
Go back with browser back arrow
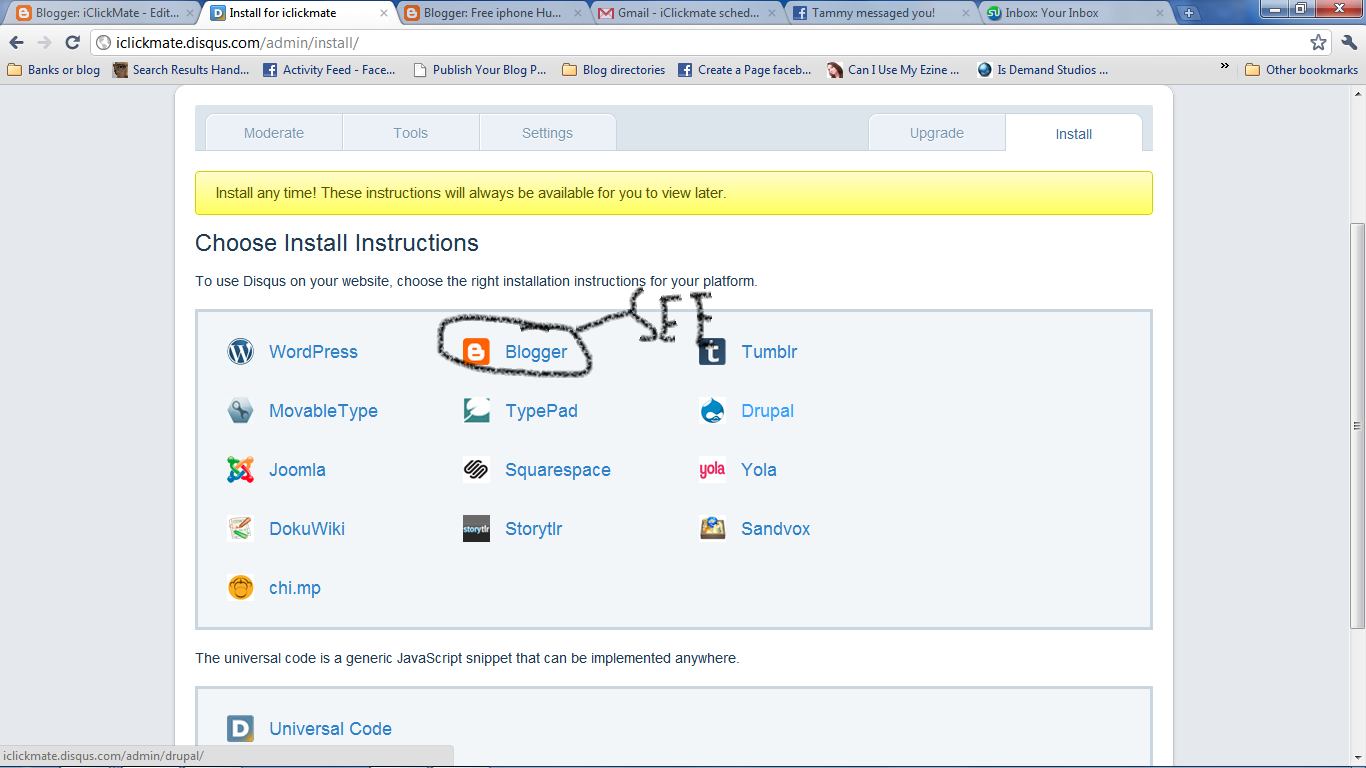point(16,43)
